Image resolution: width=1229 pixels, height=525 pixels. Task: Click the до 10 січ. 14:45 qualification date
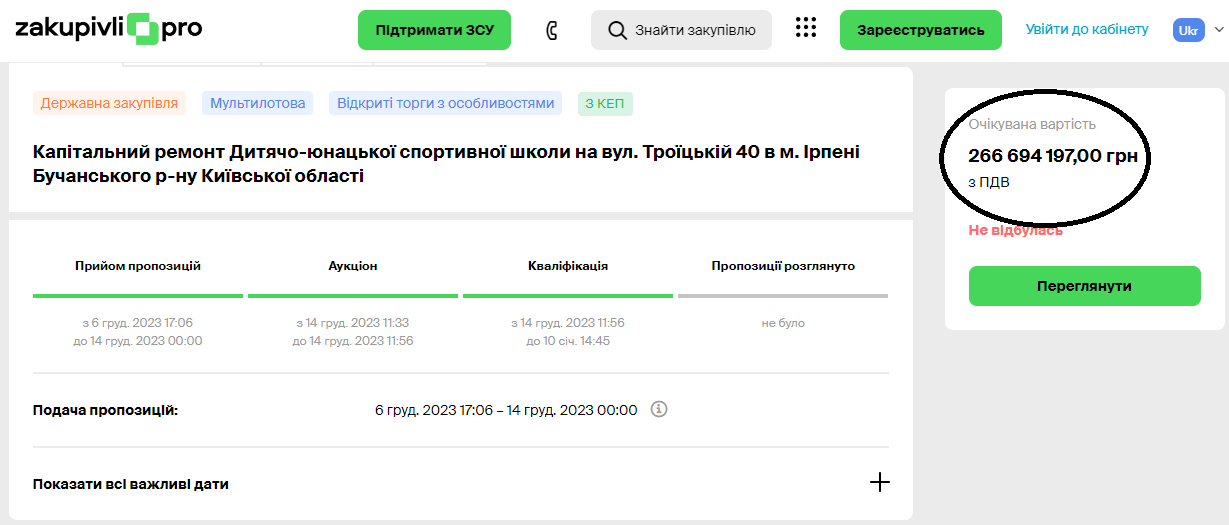coord(568,341)
